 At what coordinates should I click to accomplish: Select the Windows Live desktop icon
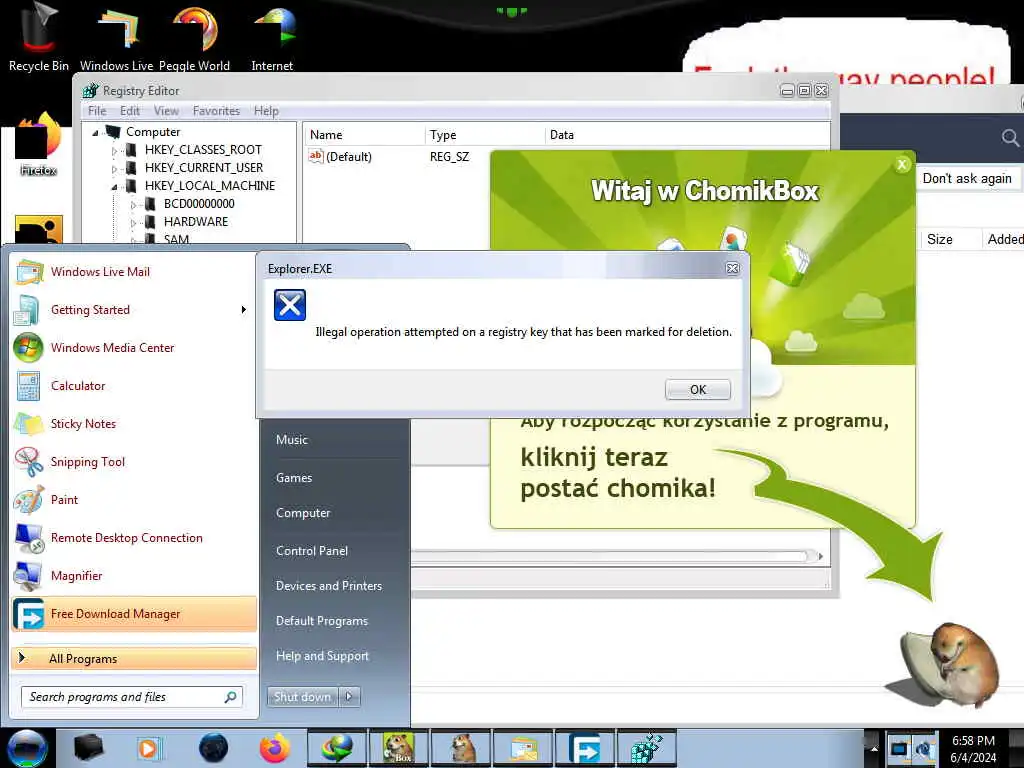tap(116, 37)
